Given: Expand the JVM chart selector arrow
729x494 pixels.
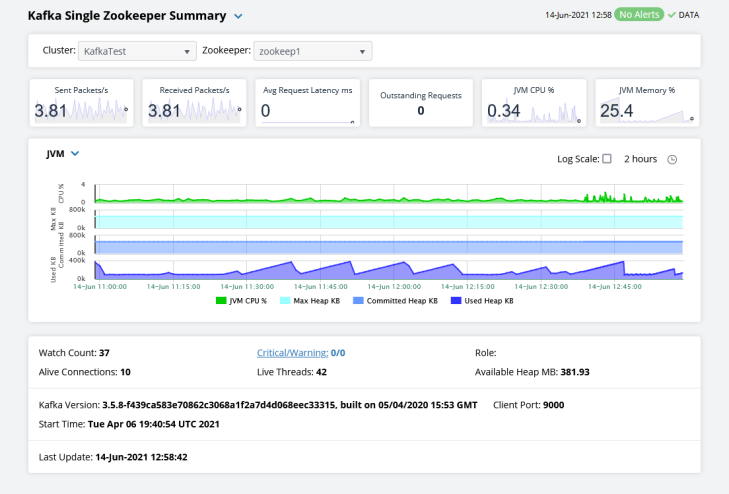Looking at the screenshot, I should pyautogui.click(x=75, y=154).
